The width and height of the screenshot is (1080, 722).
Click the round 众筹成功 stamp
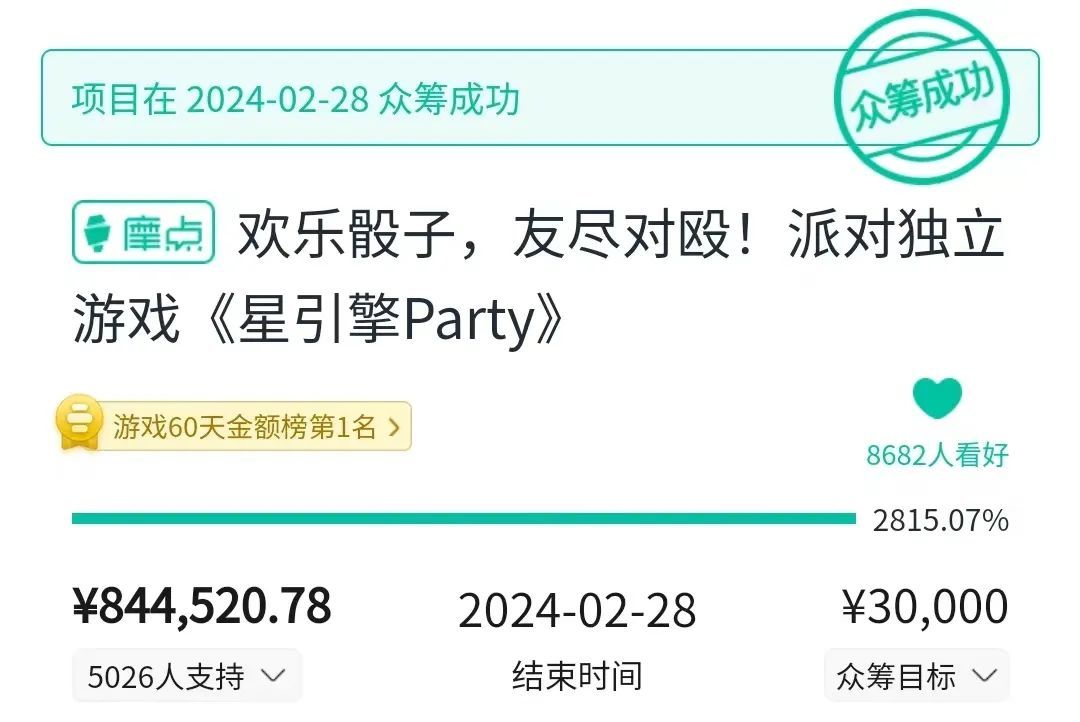(x=922, y=100)
